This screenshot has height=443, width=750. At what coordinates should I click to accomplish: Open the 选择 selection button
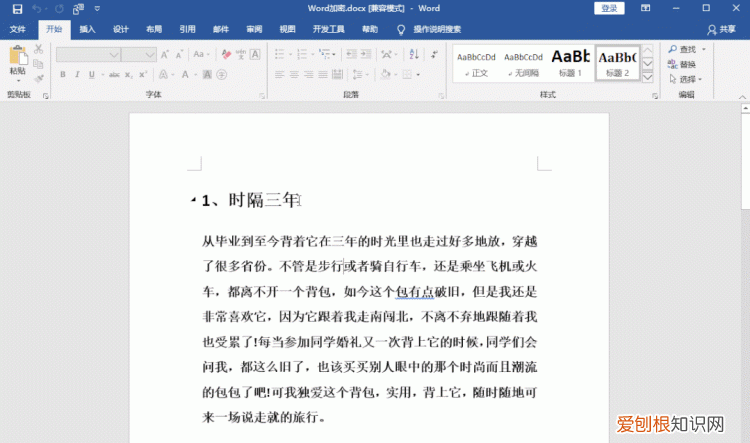coord(685,79)
